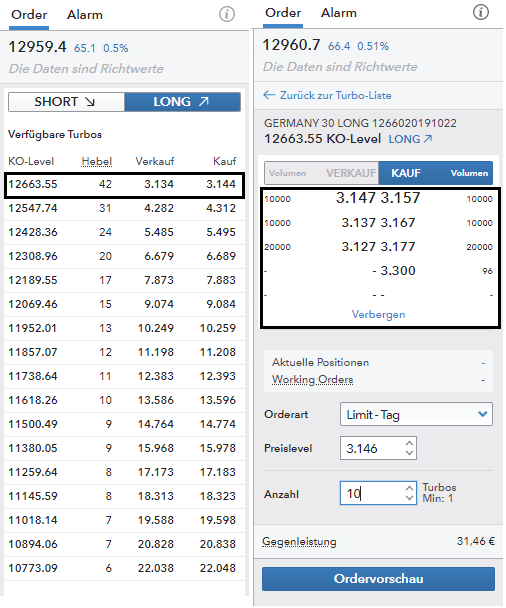Image resolution: width=506 pixels, height=608 pixels.
Task: Switch to Order tab in right panel
Action: click(x=283, y=13)
